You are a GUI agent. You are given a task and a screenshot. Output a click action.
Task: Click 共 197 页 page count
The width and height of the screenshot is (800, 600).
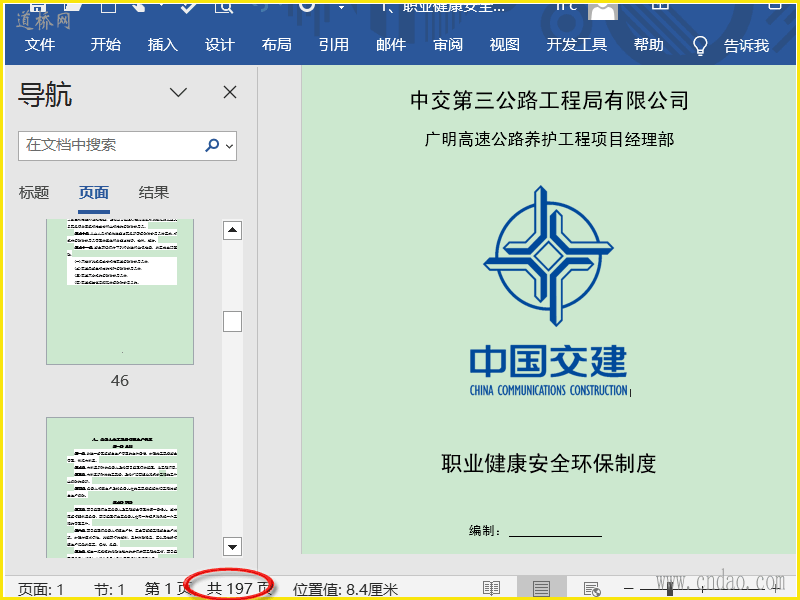click(x=239, y=589)
